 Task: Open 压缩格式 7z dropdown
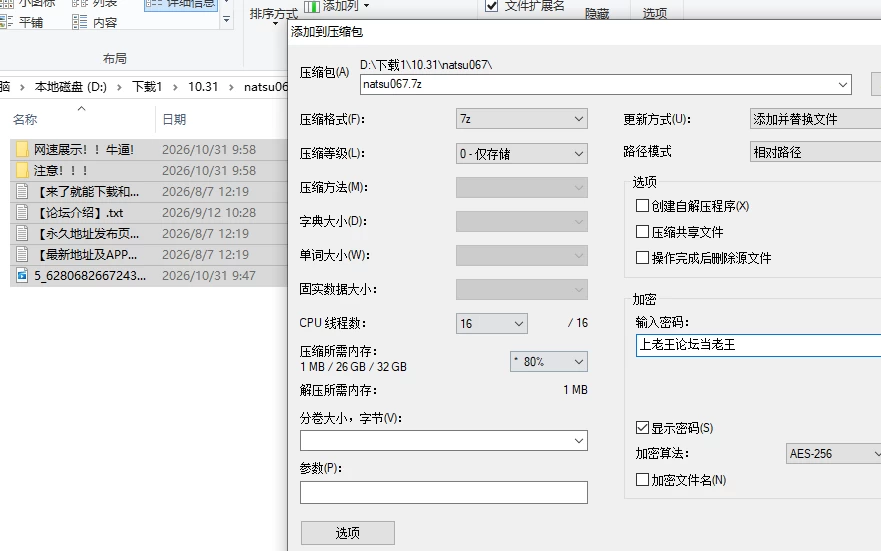(522, 119)
